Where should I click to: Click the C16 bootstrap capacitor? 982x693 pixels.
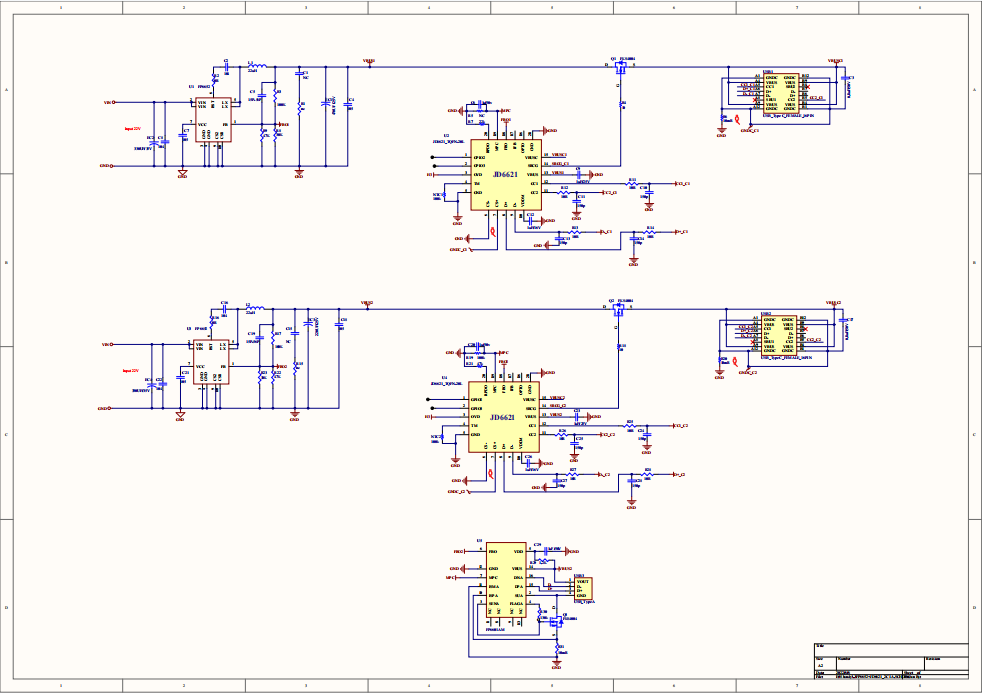point(224,309)
